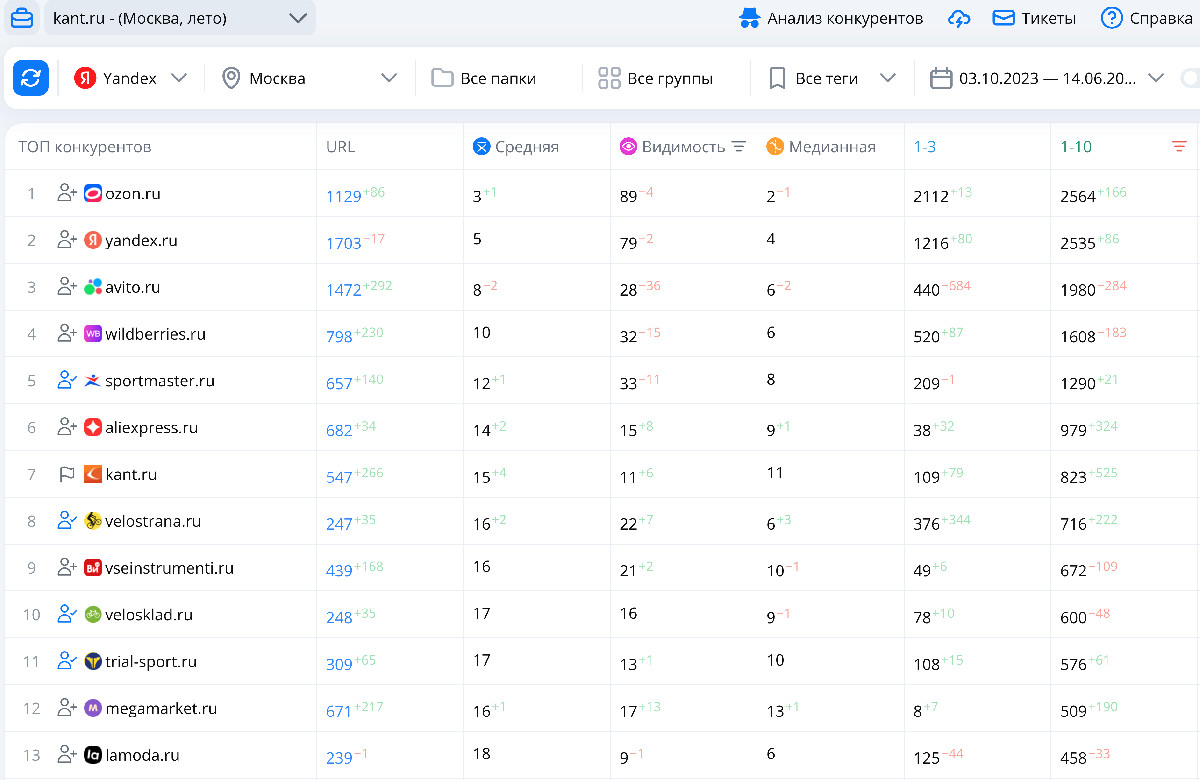Screen dimensions: 1200x780
Task: Click the 2112 value in ozon.ru row
Action: (x=931, y=196)
